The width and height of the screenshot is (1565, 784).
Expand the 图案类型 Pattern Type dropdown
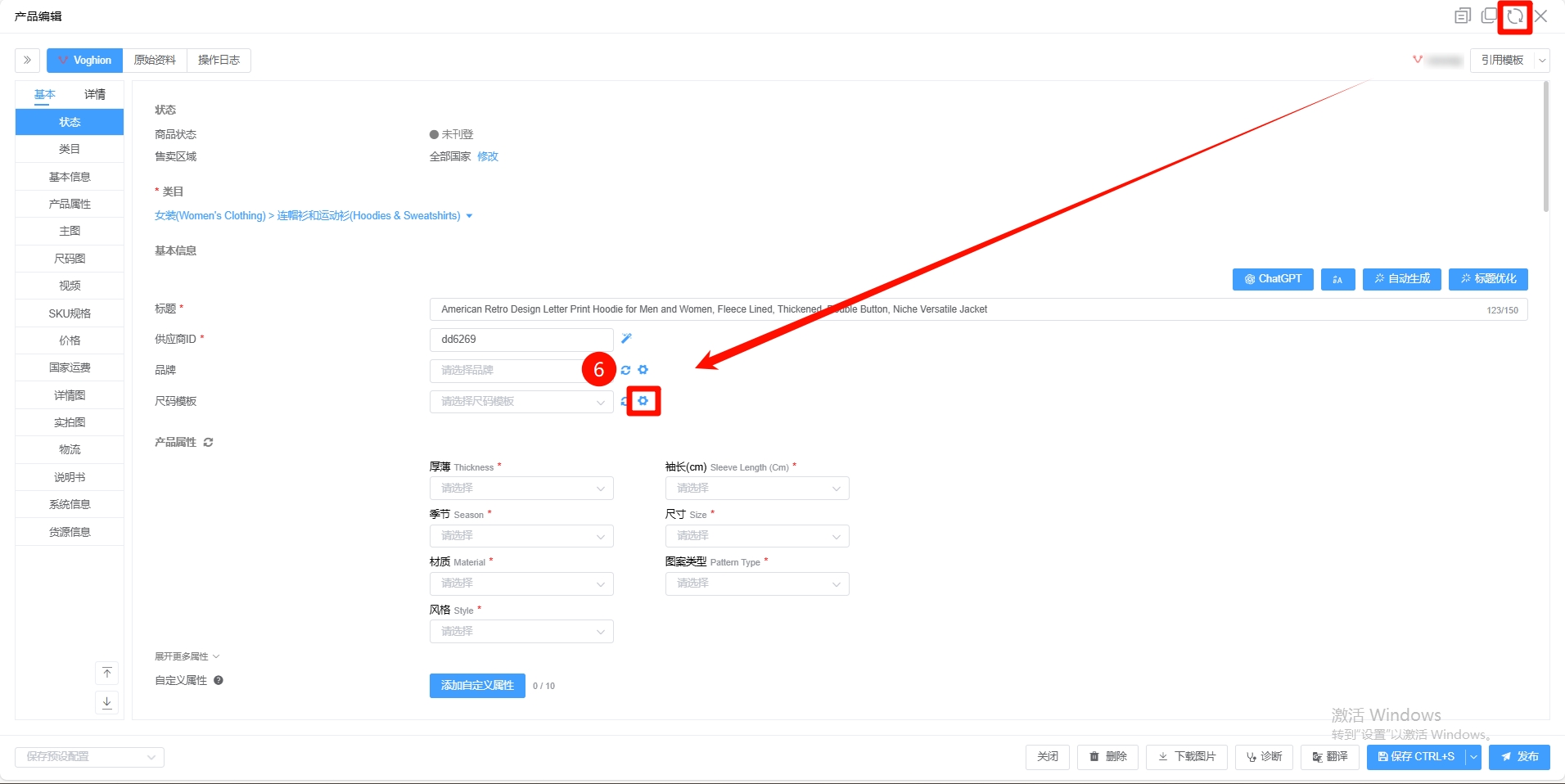tap(756, 583)
